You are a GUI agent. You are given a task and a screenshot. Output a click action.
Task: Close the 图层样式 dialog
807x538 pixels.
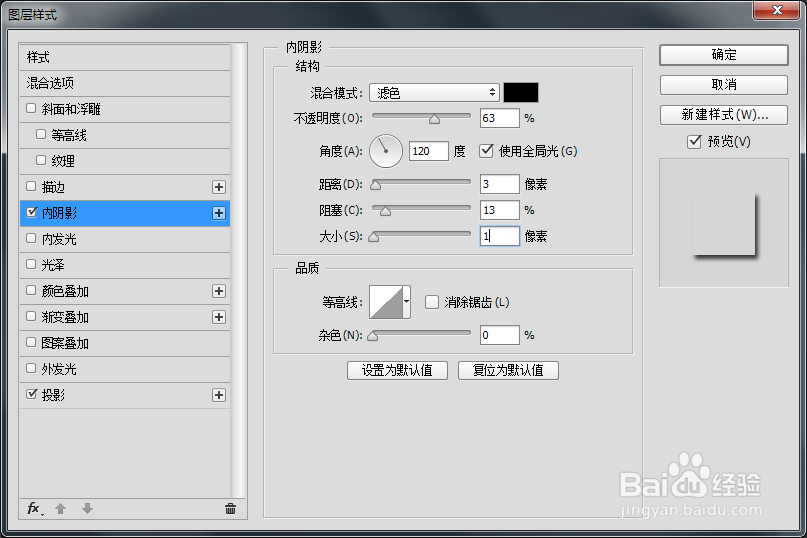click(x=777, y=10)
